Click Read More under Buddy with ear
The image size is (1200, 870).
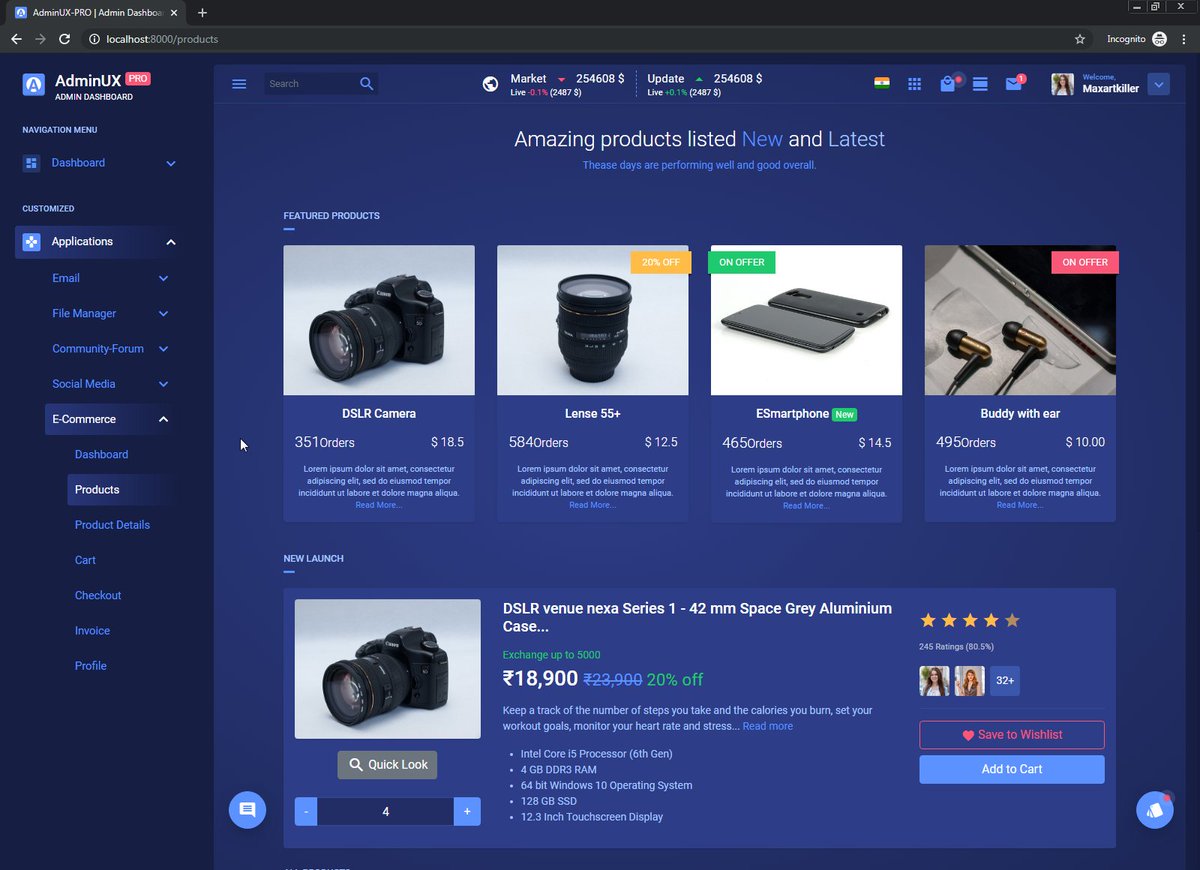point(1020,505)
